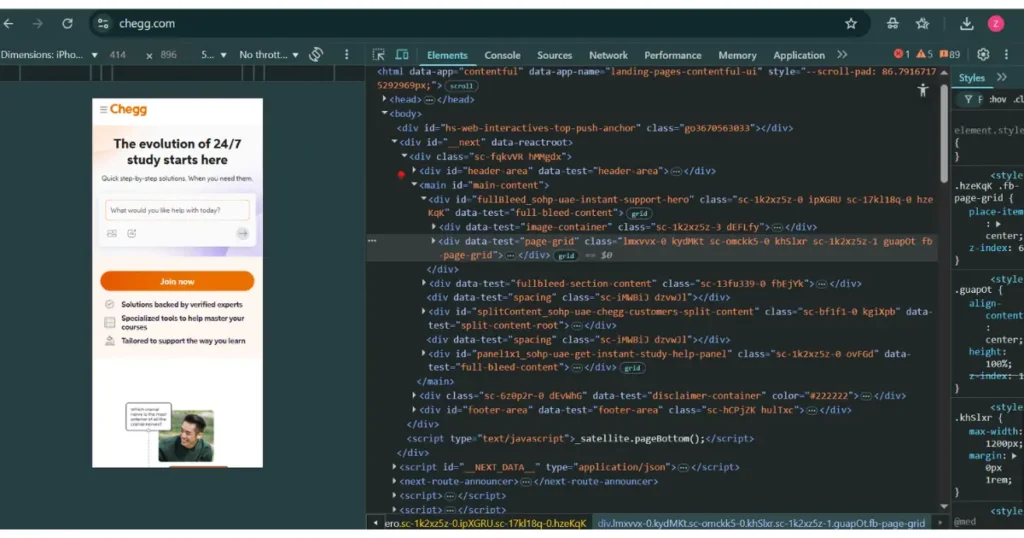Open the Network tab

(x=608, y=55)
